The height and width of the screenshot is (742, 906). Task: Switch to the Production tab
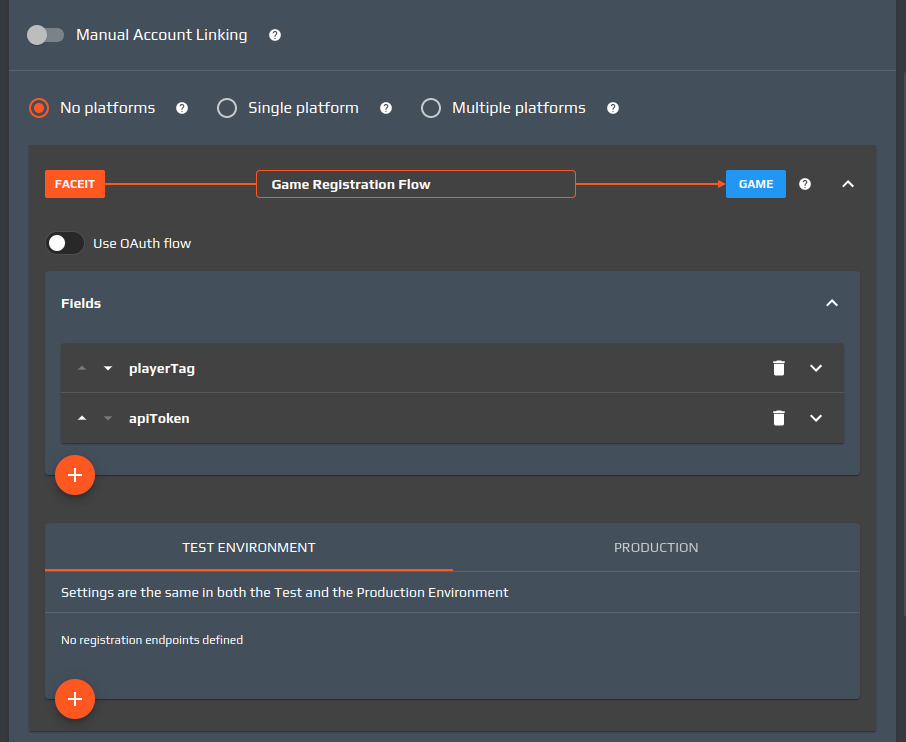click(x=656, y=547)
